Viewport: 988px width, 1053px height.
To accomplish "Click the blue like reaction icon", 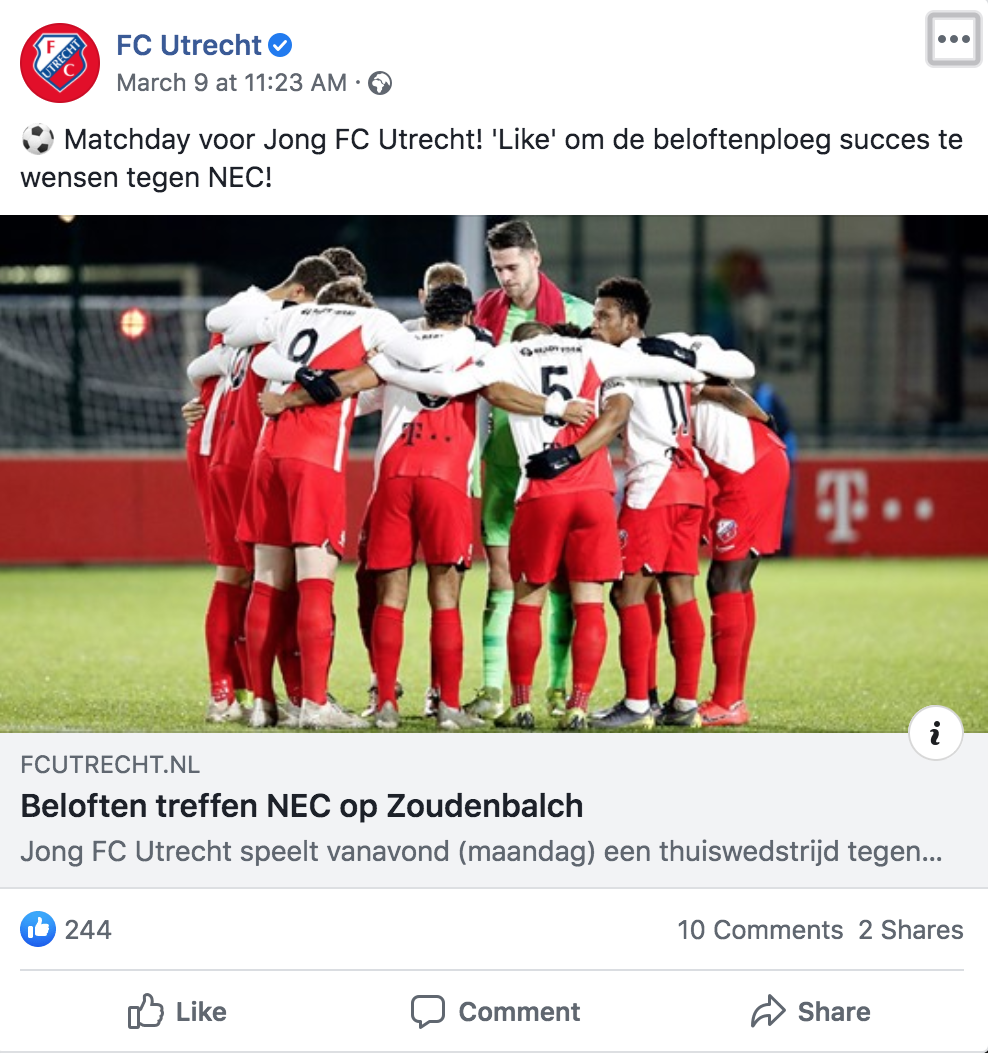I will [38, 929].
